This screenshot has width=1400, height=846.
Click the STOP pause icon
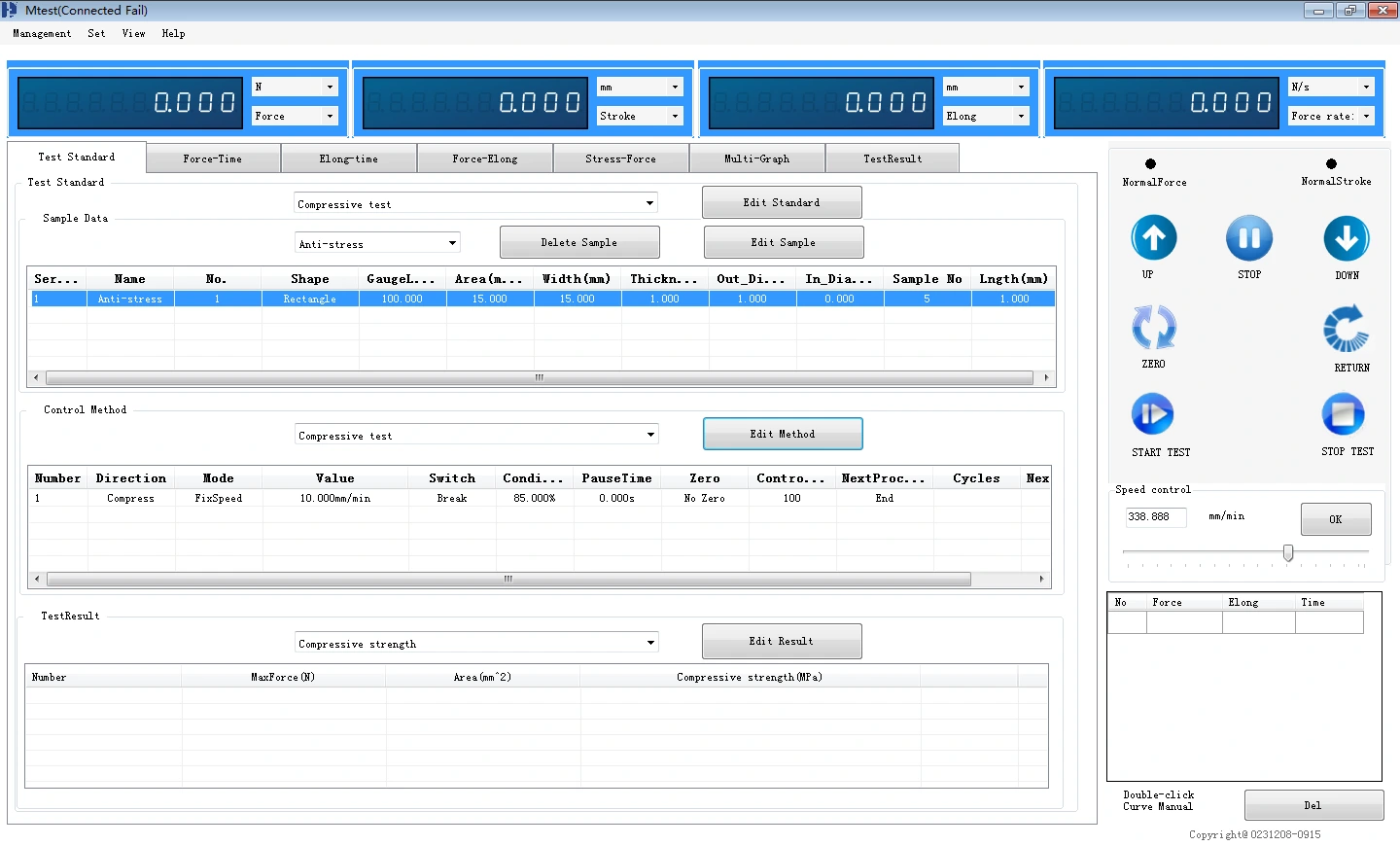(1249, 238)
